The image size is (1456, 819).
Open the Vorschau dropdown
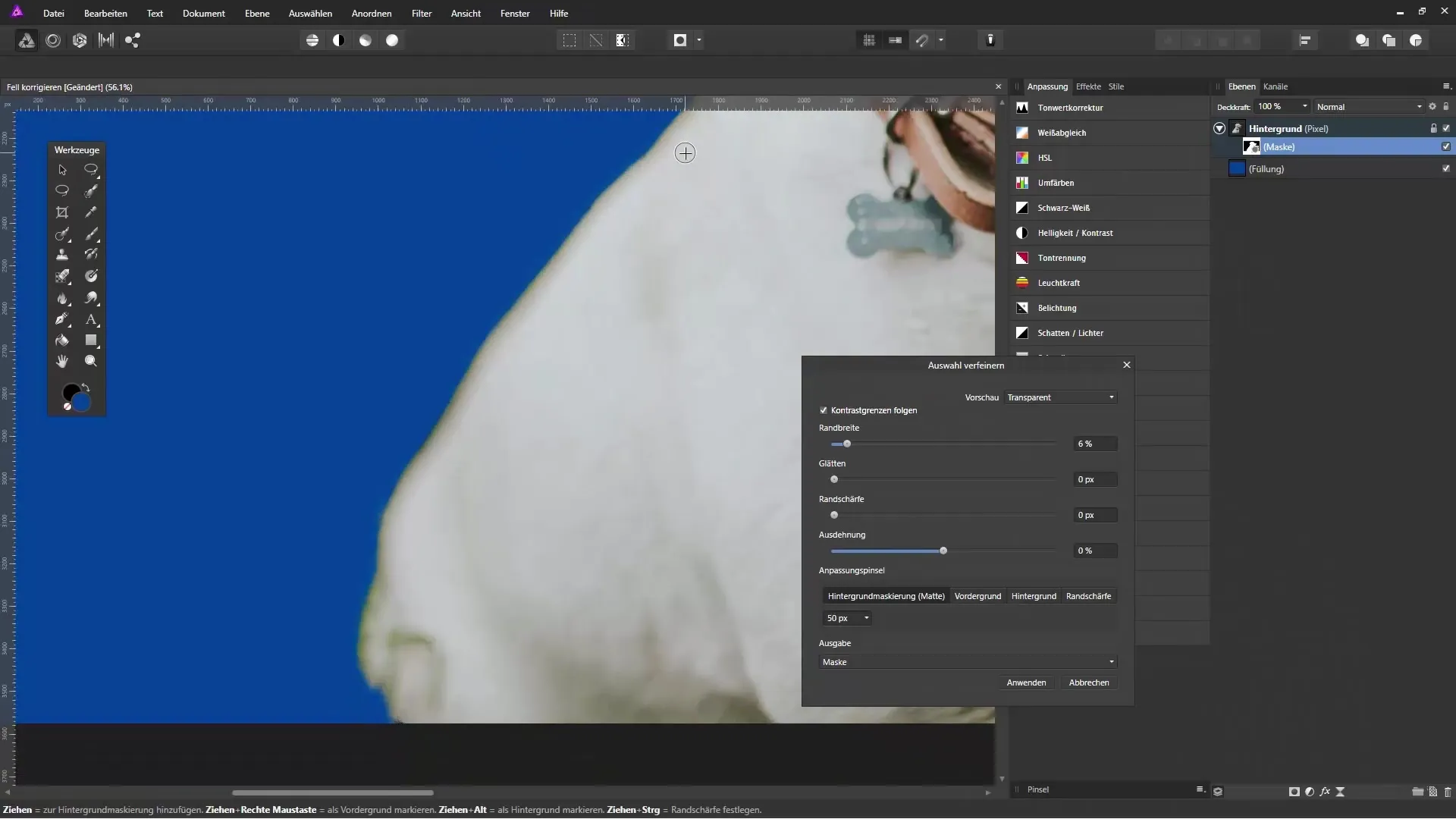[x=1060, y=397]
